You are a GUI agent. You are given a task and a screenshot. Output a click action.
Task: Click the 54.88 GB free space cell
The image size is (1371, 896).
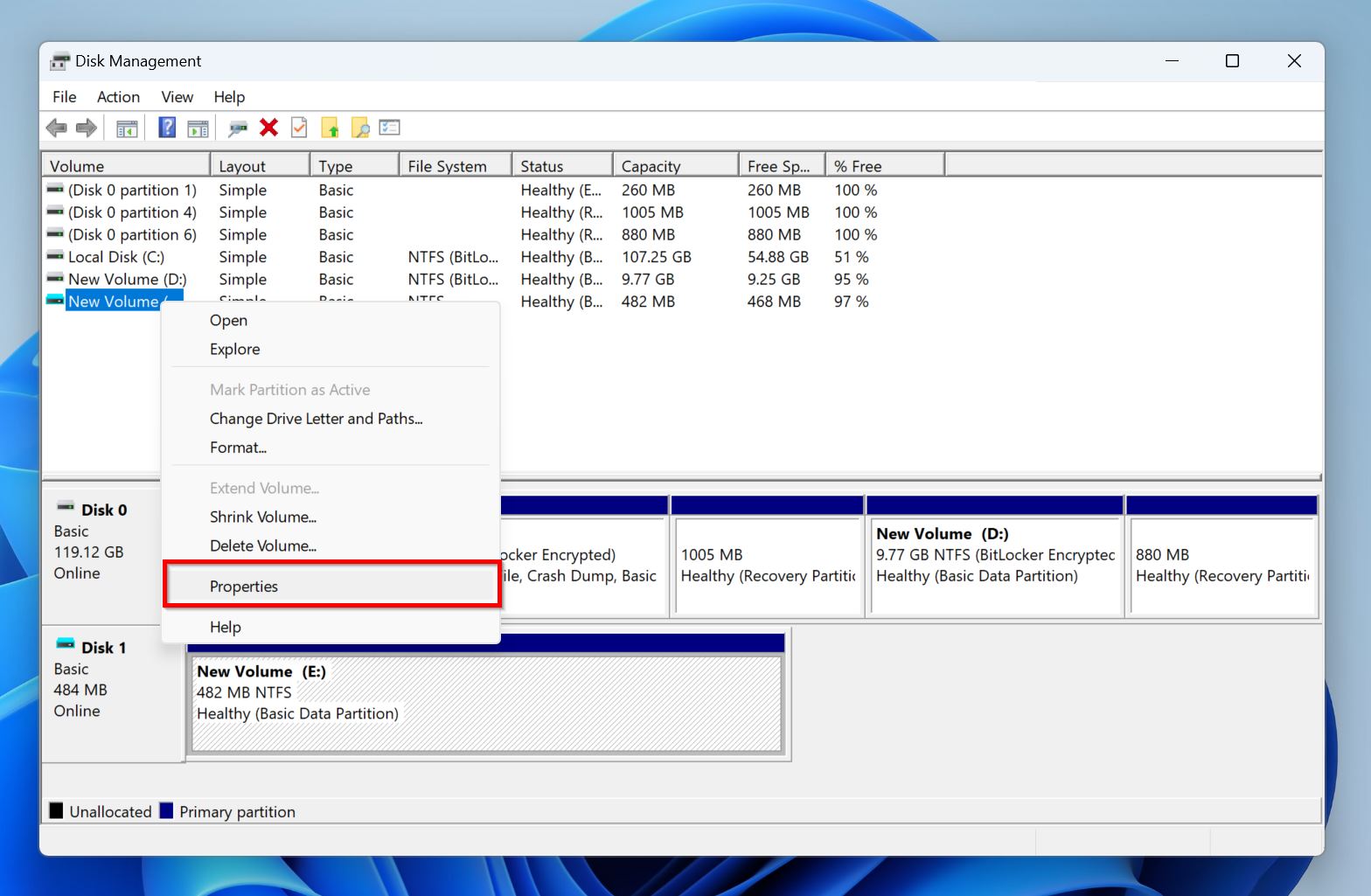pos(777,257)
